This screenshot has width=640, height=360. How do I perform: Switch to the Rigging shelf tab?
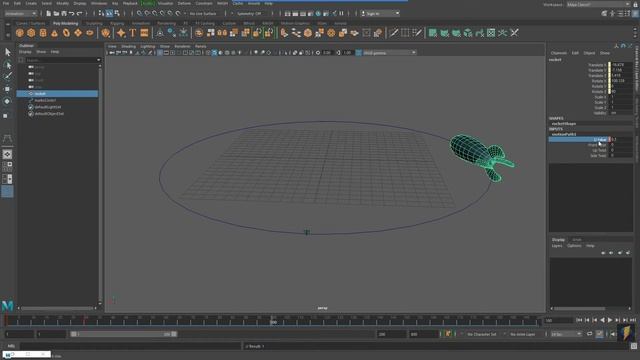117,24
